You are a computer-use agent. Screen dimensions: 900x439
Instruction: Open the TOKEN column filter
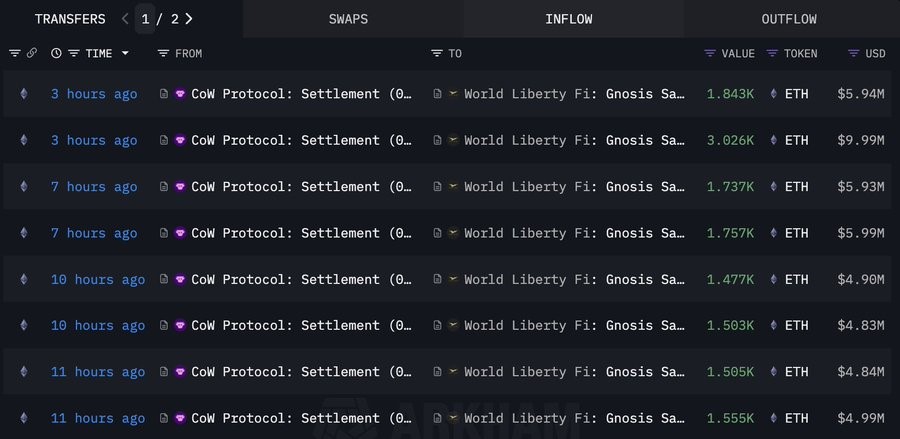(x=772, y=53)
